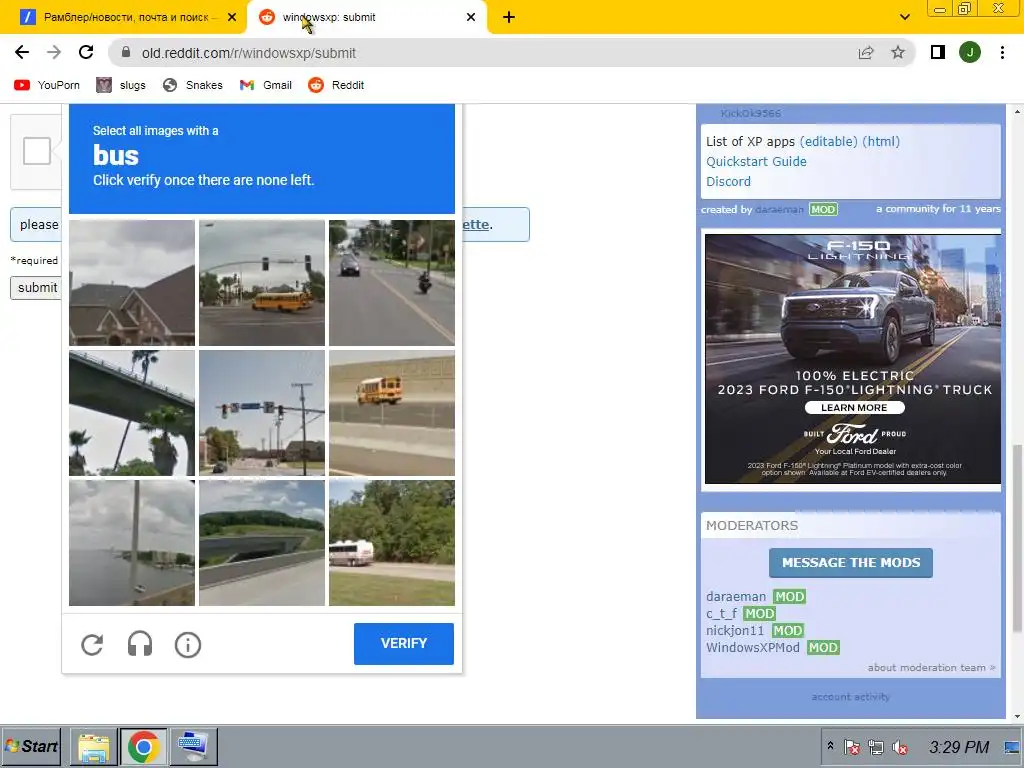Select the traffic lights and utility pole tile

pyautogui.click(x=262, y=413)
